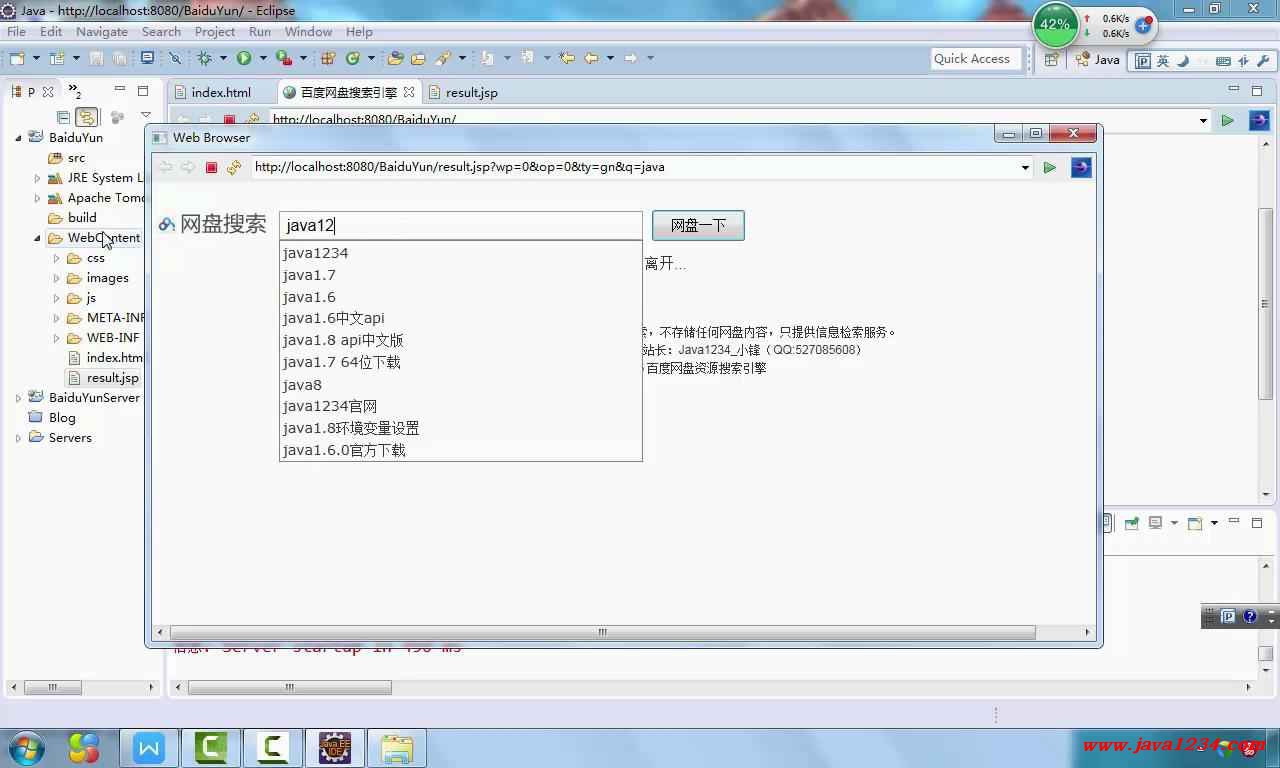Open Package Explorer view menu triangle
The height and width of the screenshot is (768, 1280).
tap(146, 116)
